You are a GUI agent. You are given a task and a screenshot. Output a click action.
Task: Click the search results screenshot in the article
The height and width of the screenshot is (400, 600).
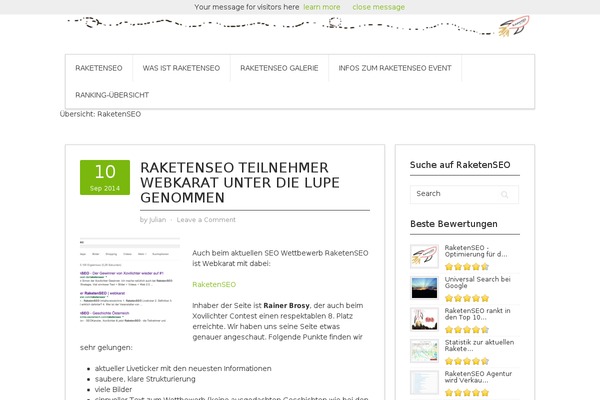[x=130, y=280]
